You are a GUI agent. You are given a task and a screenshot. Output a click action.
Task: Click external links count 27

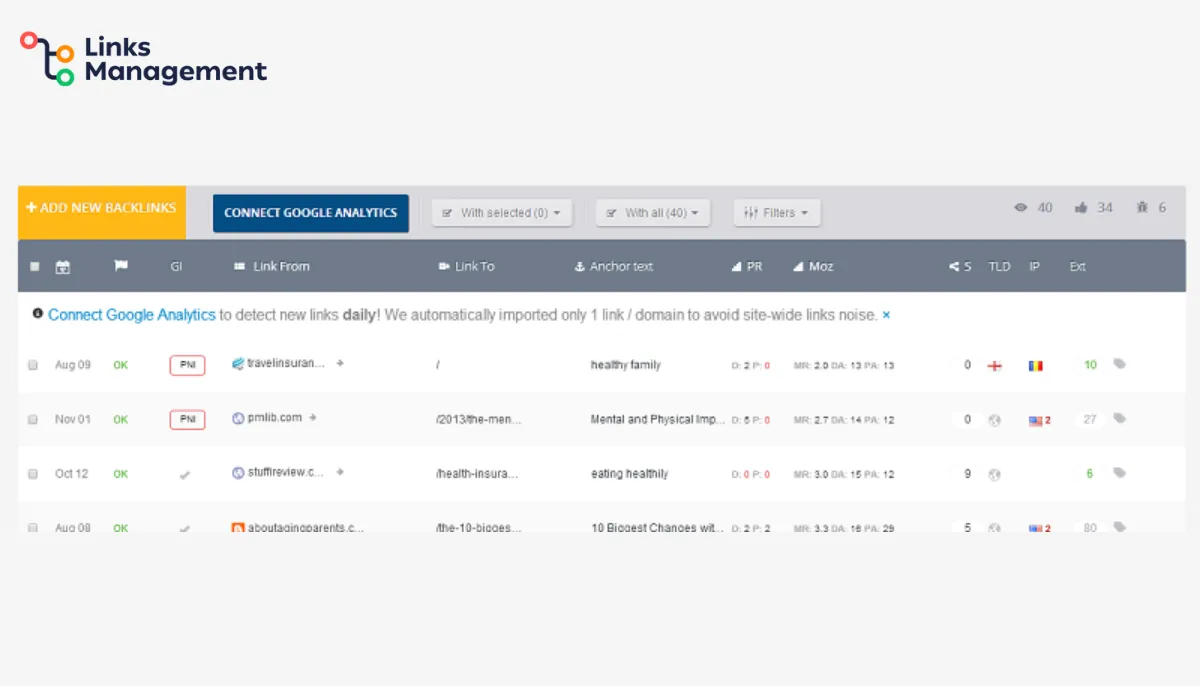[1090, 420]
